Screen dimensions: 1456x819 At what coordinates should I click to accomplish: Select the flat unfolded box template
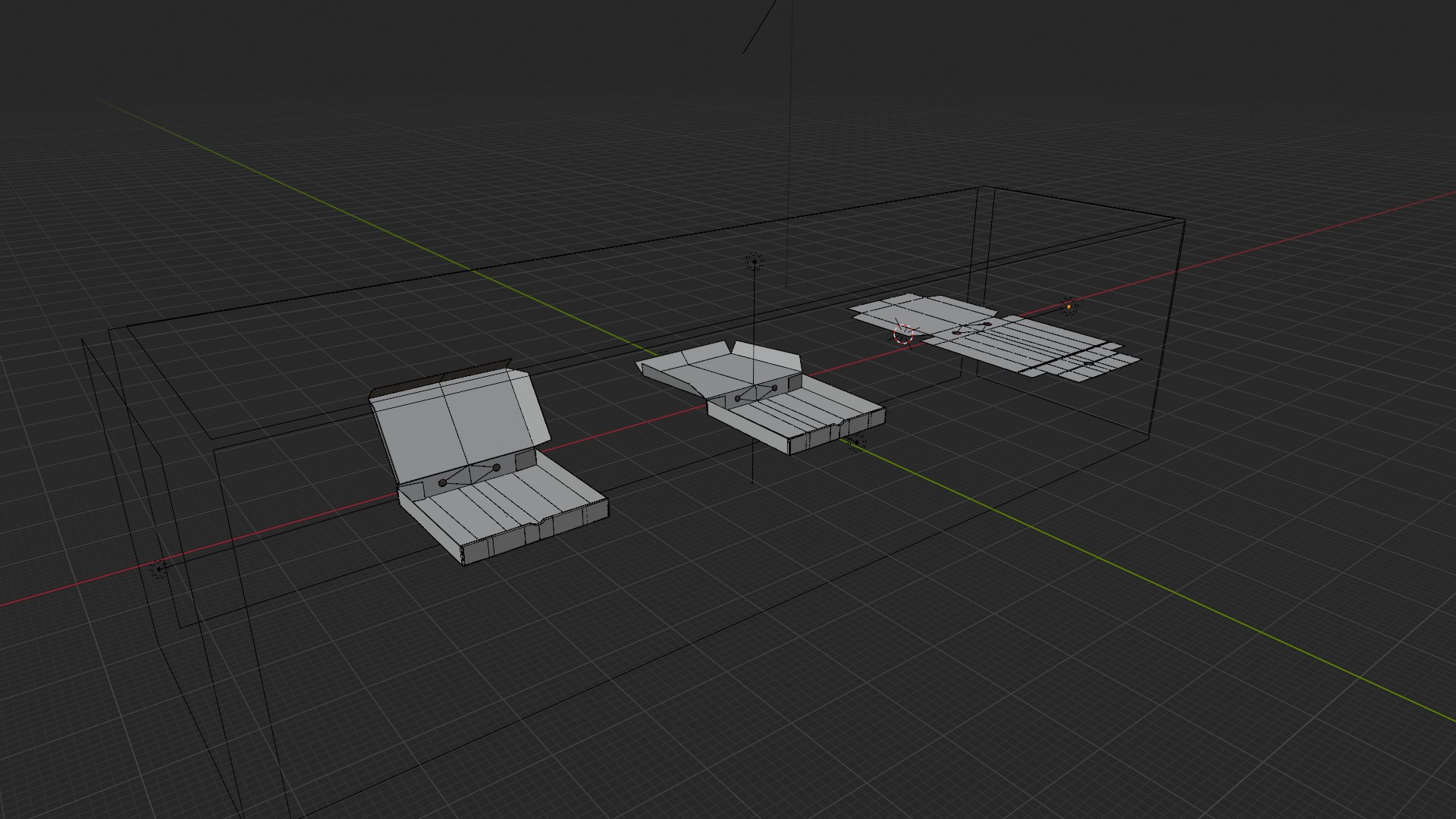(993, 336)
